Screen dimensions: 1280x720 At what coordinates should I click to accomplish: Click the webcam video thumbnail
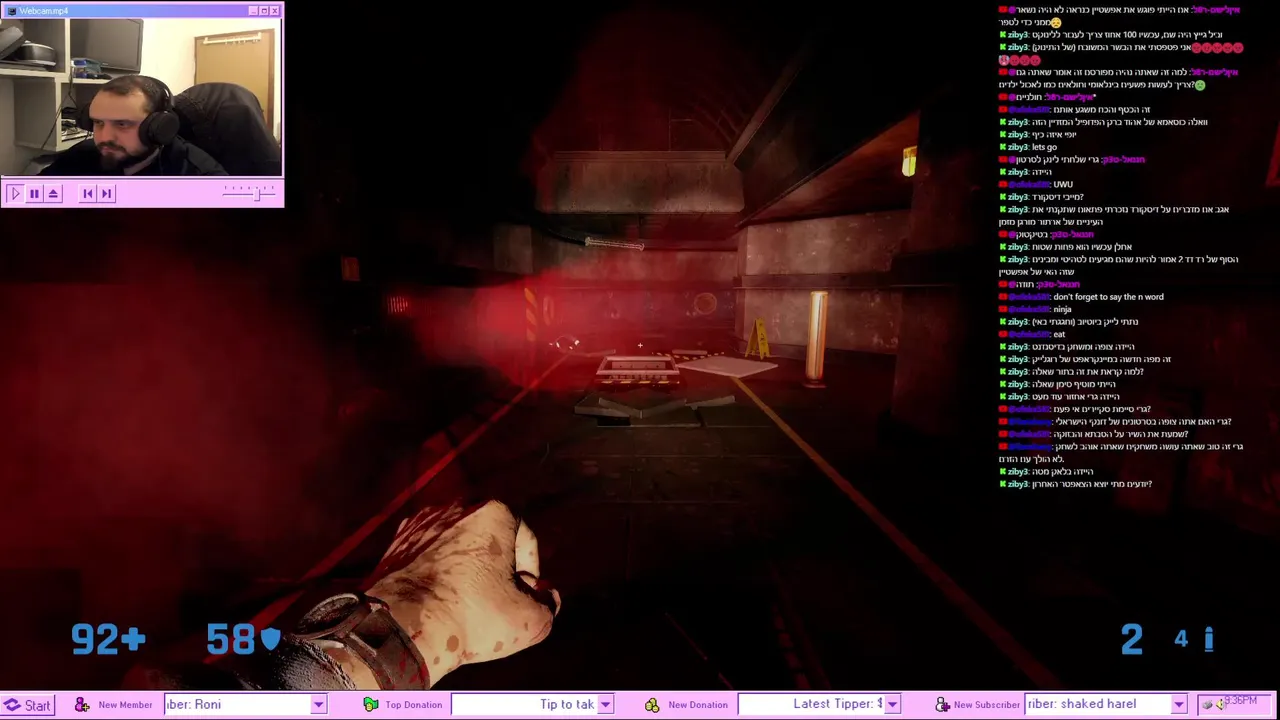142,97
